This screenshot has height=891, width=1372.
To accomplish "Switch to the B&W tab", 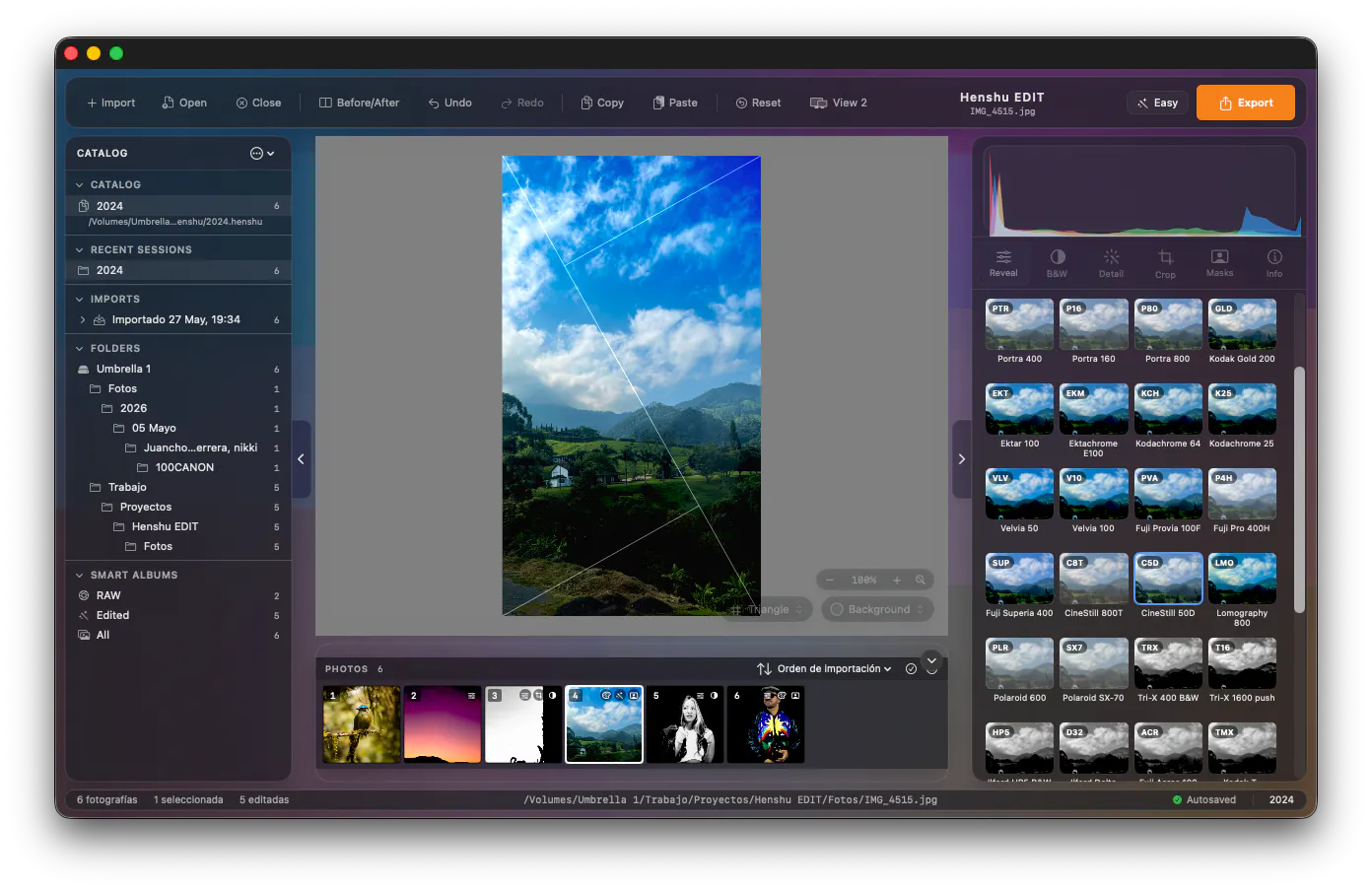I will pos(1058,263).
